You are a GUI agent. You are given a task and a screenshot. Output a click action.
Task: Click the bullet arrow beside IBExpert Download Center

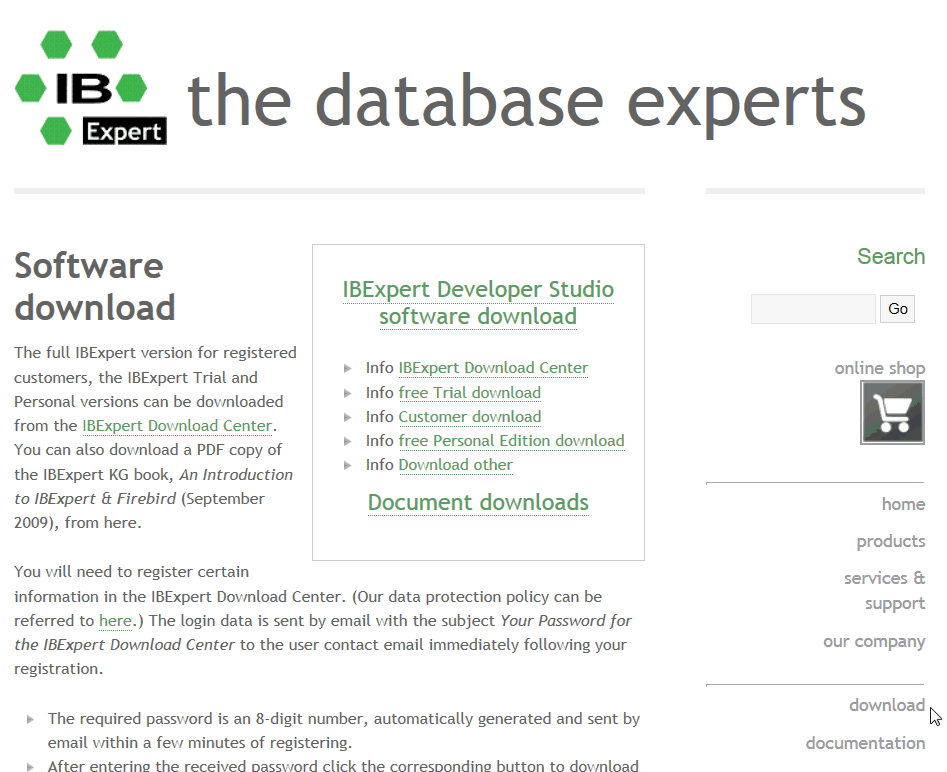pos(347,368)
